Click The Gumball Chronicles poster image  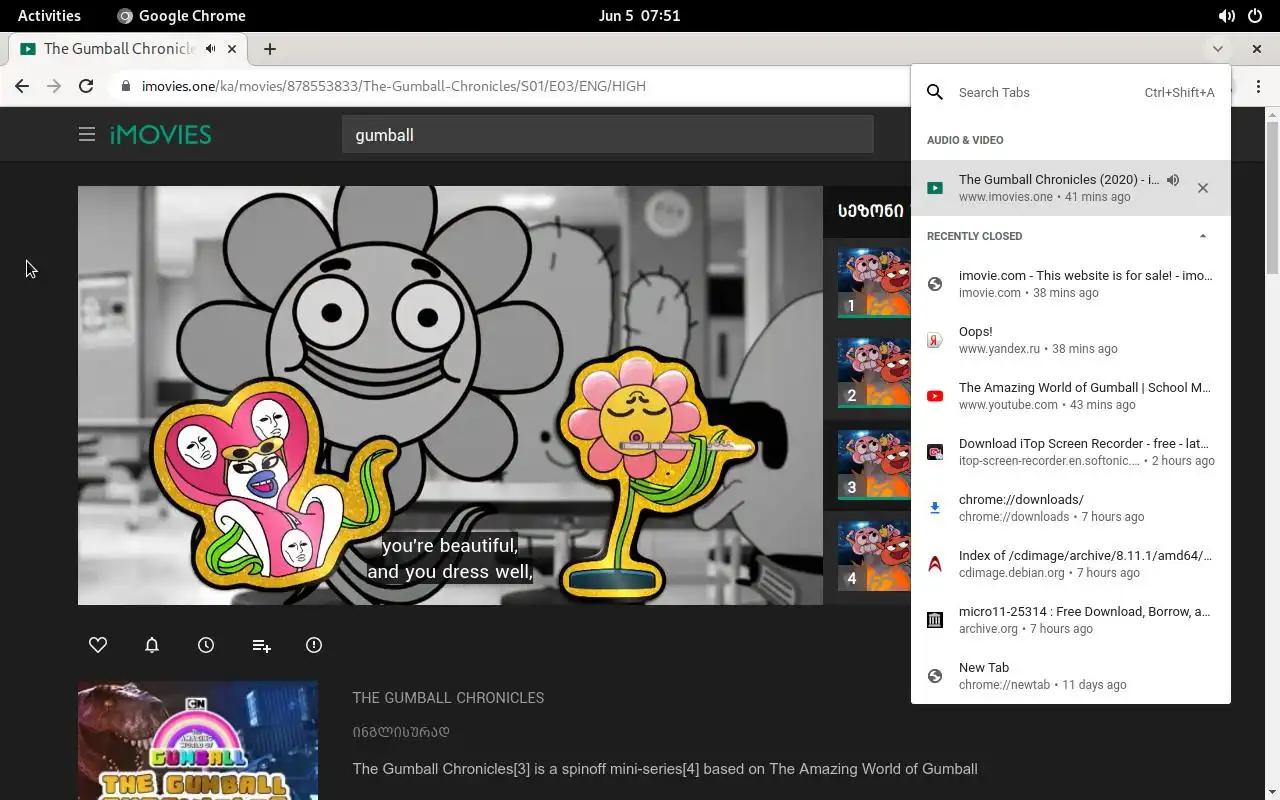coord(198,741)
